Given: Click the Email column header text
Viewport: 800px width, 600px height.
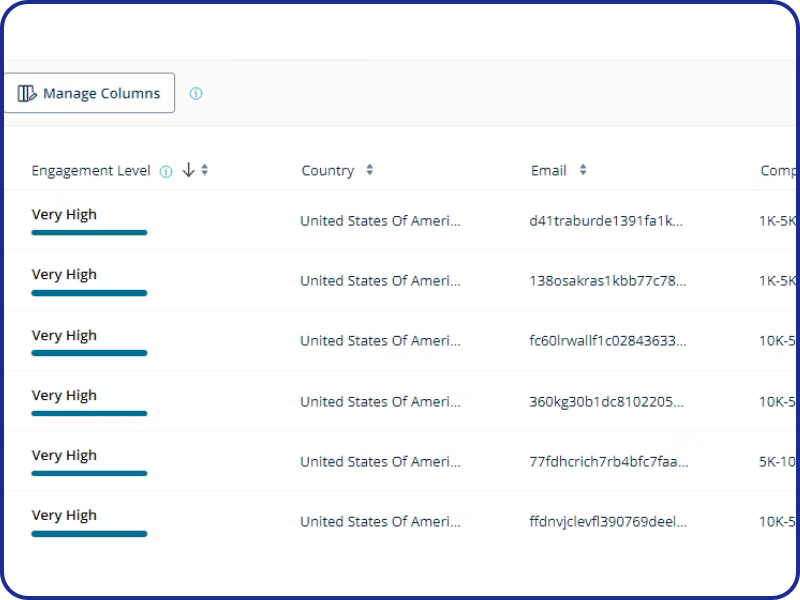Looking at the screenshot, I should pos(548,170).
